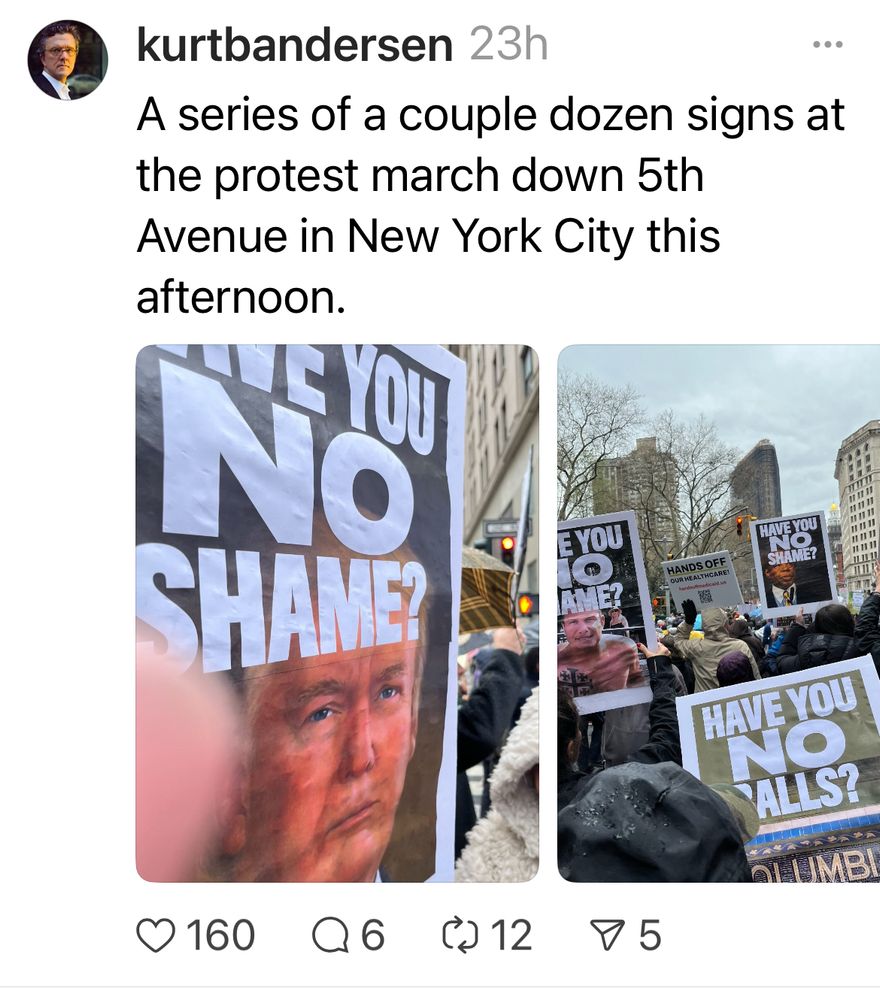Open the three-dot more options menu
The height and width of the screenshot is (1000, 880).
[x=828, y=44]
